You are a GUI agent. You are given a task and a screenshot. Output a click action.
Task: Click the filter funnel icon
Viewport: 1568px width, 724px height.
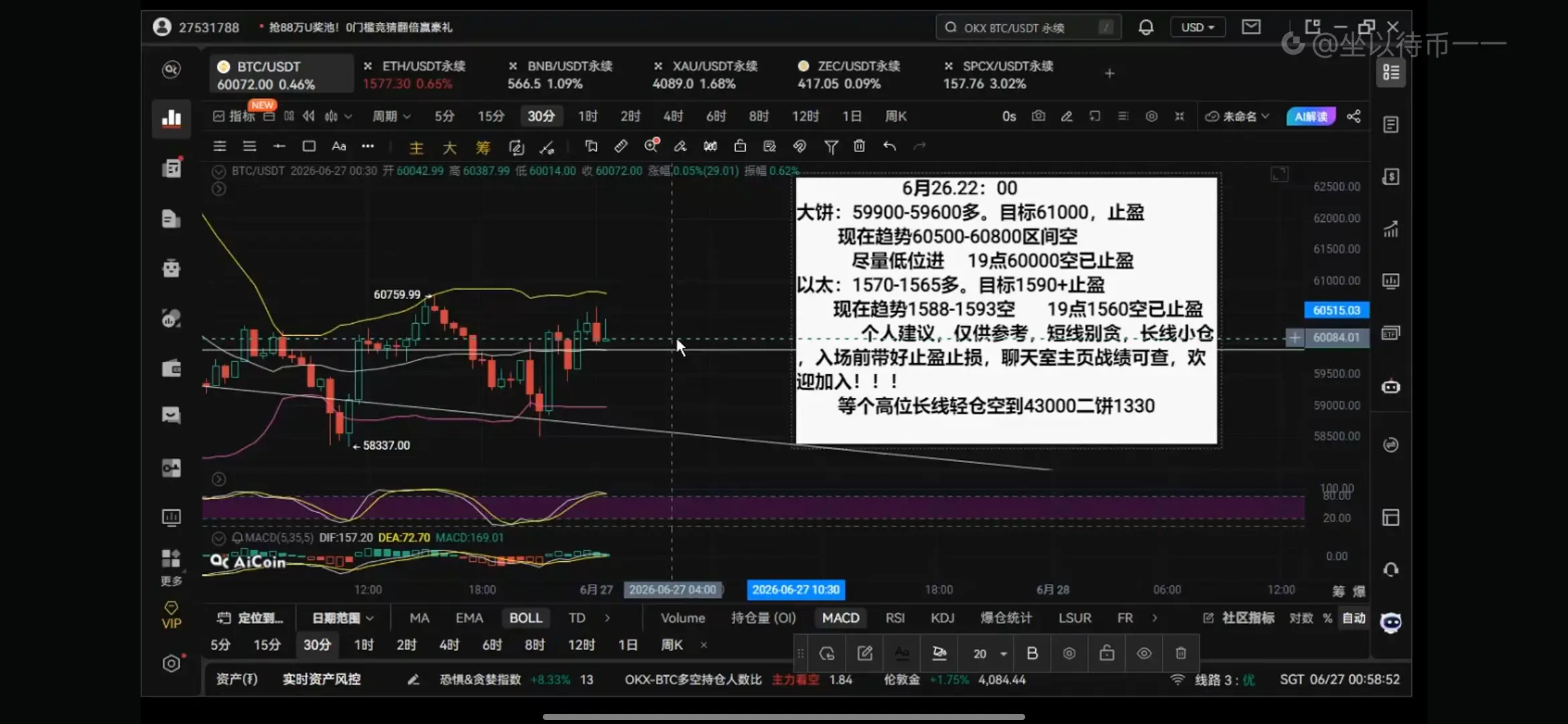pos(831,147)
